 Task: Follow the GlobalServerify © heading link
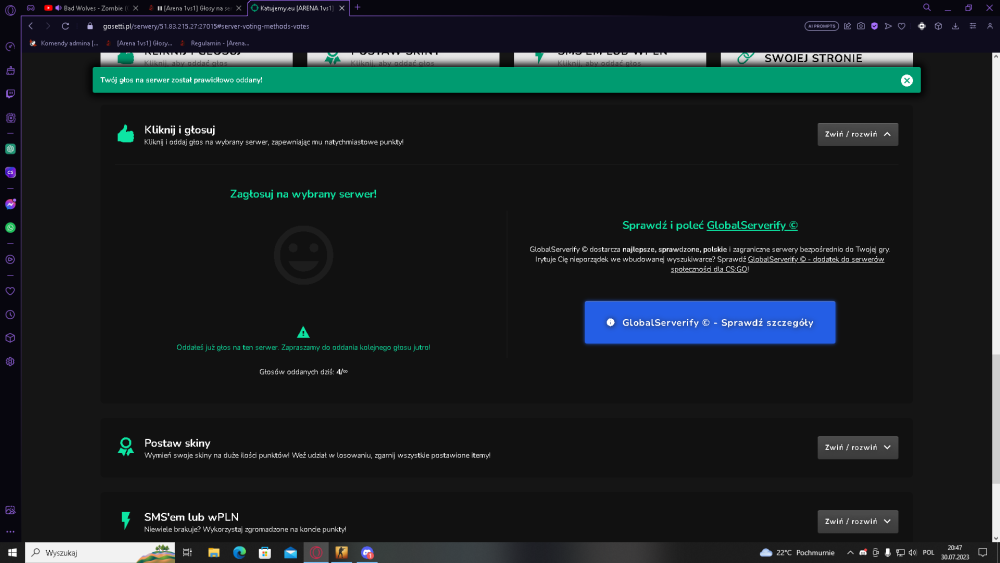coord(752,225)
